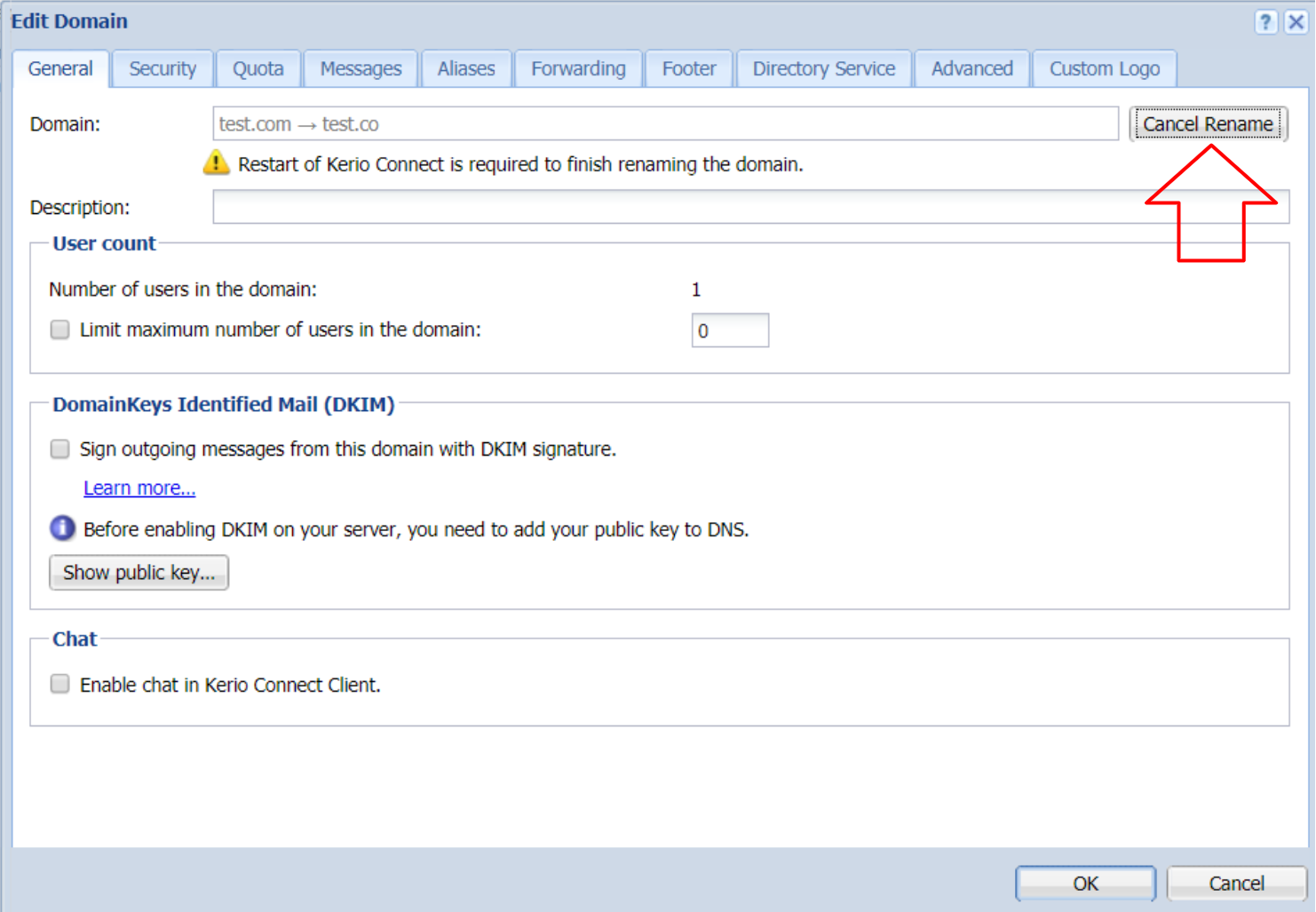The width and height of the screenshot is (1316, 912).
Task: Click the blue info icon near DKIM note
Action: coord(62,528)
